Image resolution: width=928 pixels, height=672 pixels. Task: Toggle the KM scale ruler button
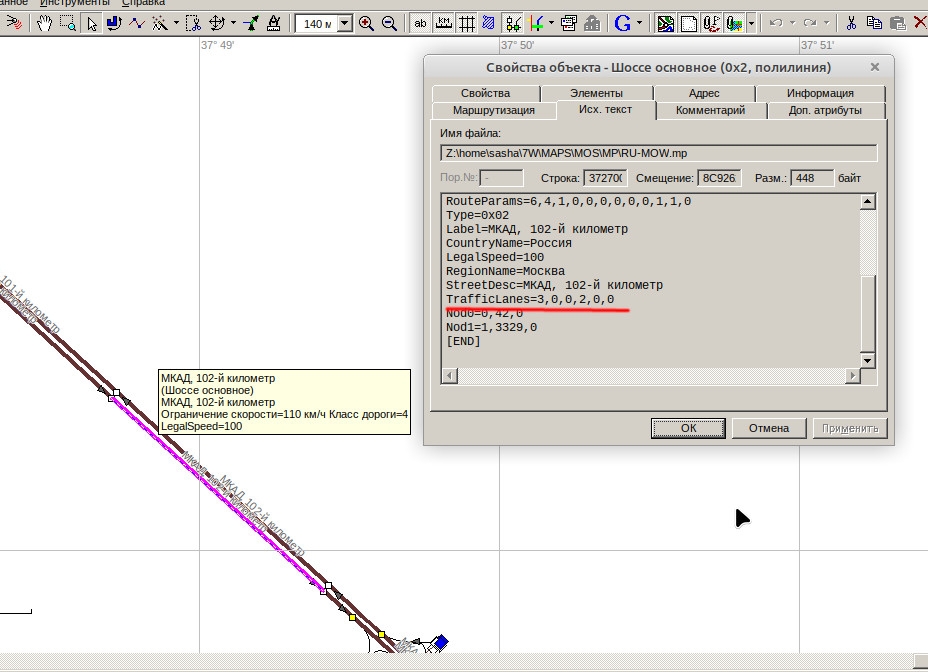click(x=443, y=23)
